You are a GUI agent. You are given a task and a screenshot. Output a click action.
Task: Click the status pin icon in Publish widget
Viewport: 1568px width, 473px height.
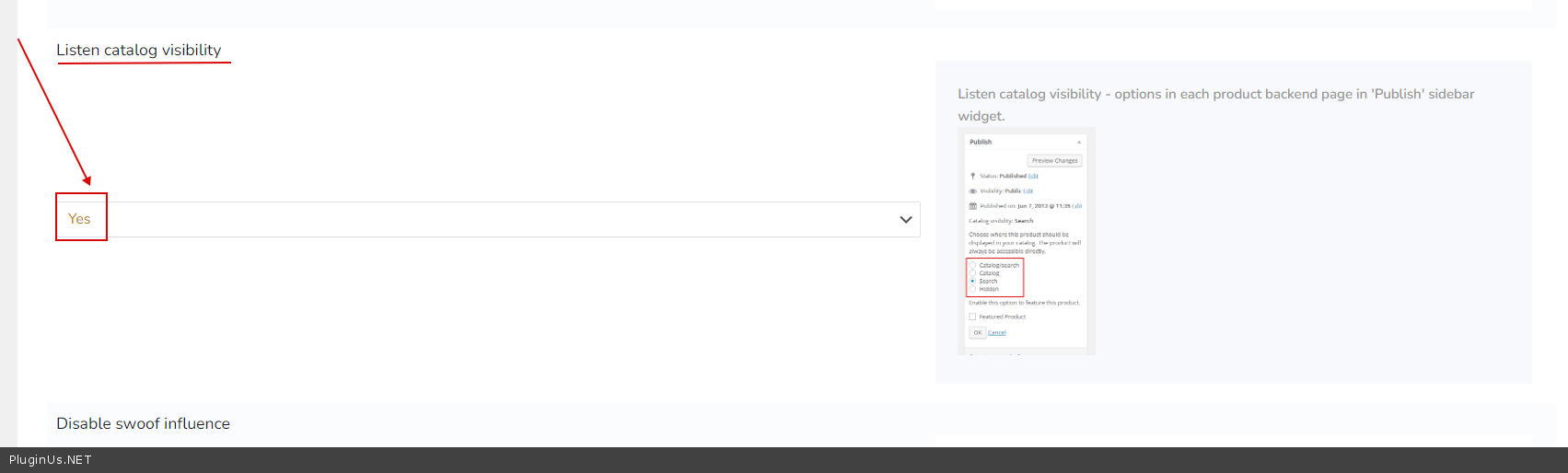(972, 176)
